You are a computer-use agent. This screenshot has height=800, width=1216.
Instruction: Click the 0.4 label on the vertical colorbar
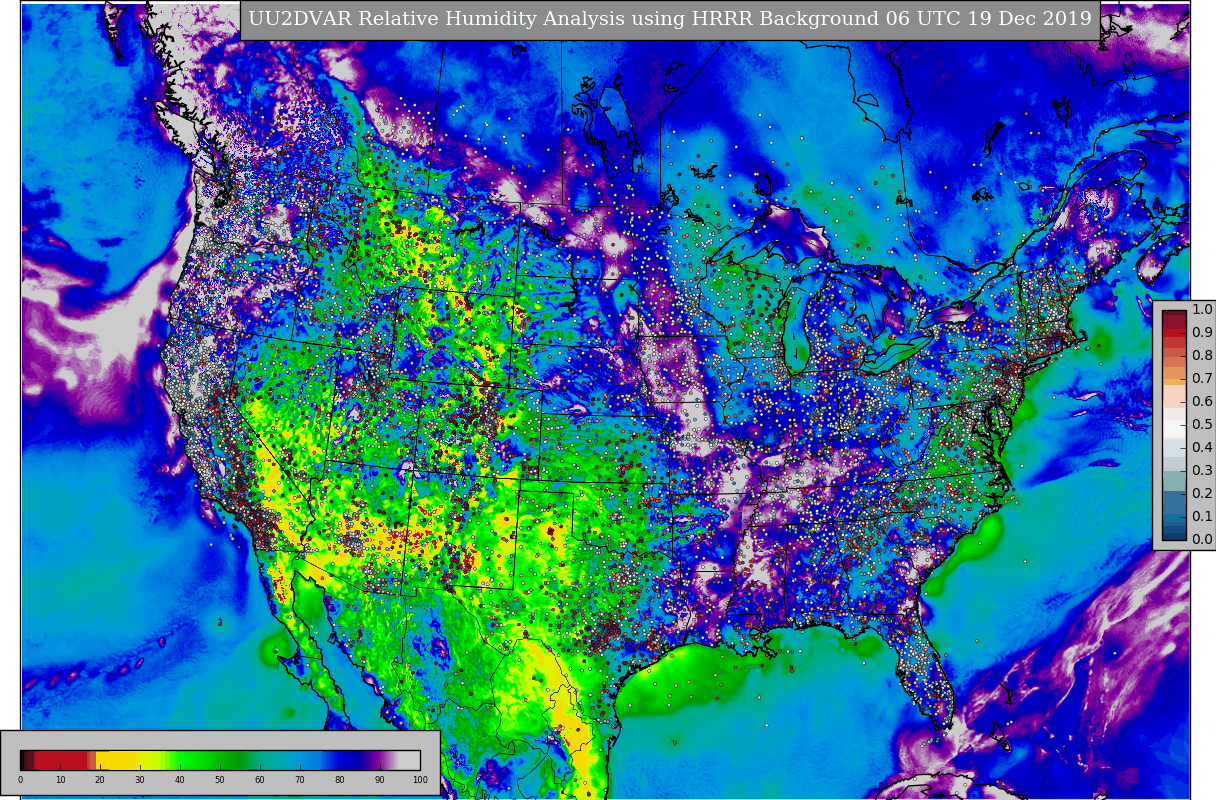1202,448
